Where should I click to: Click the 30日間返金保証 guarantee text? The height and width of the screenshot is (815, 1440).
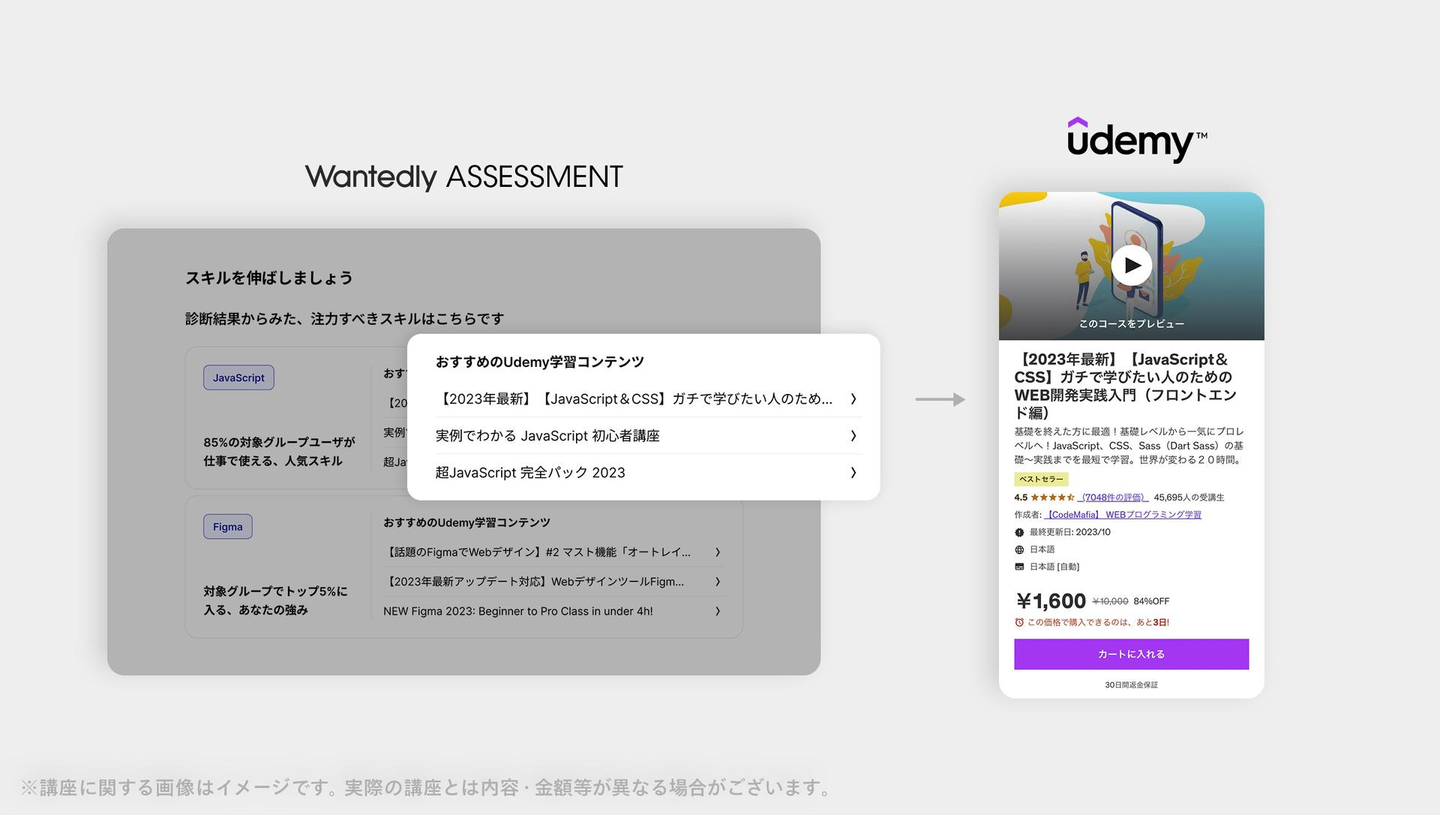(1131, 685)
